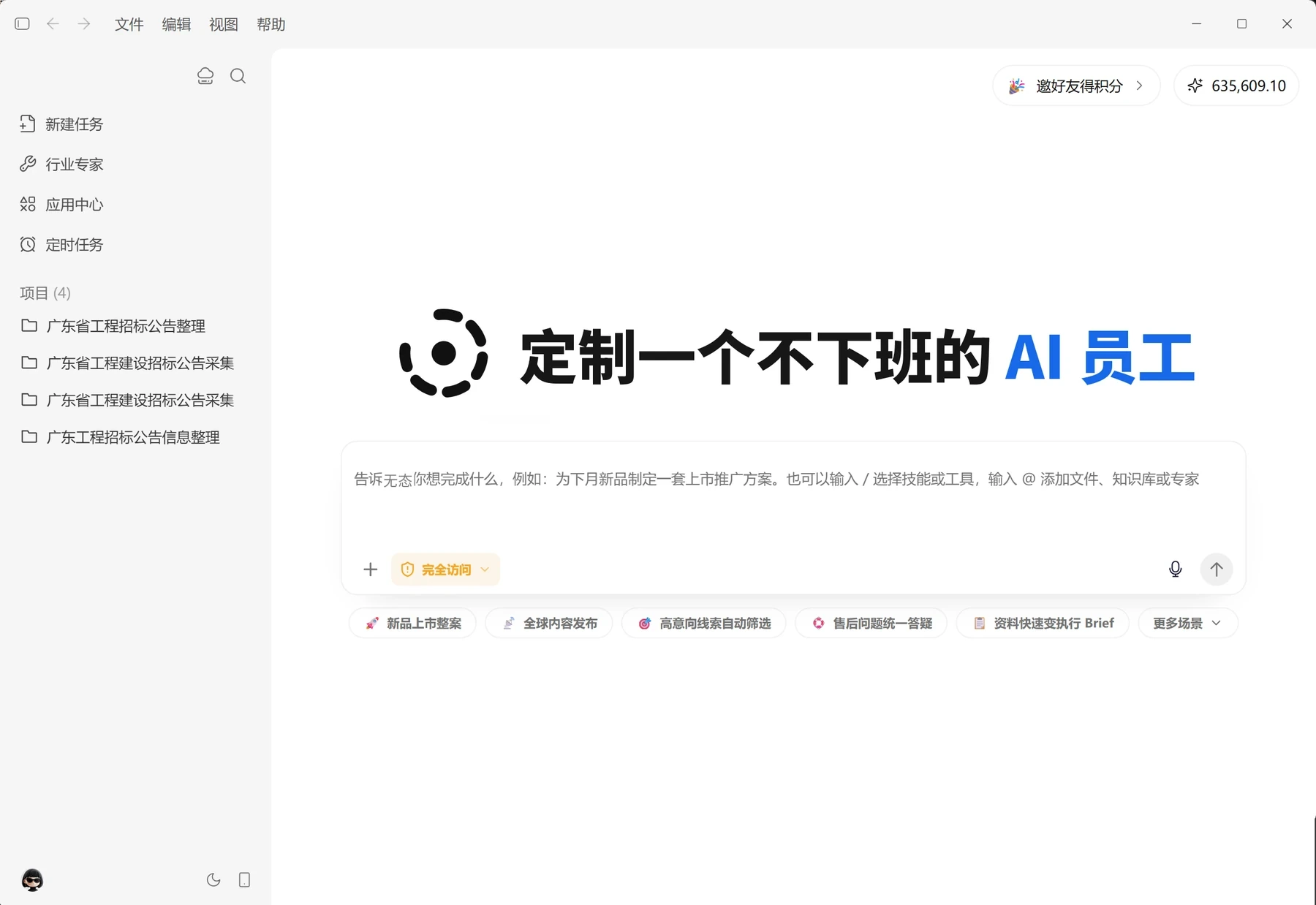
Task: Click the points sparkle icon beside 635,609.10
Action: tap(1195, 86)
